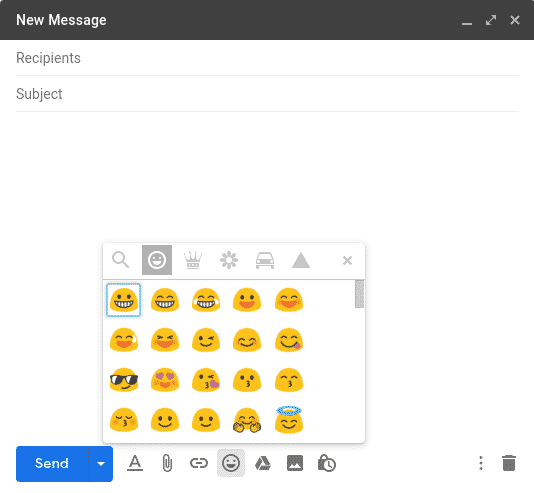
Task: Switch to the crown objects emoji tab
Action: pos(193,260)
